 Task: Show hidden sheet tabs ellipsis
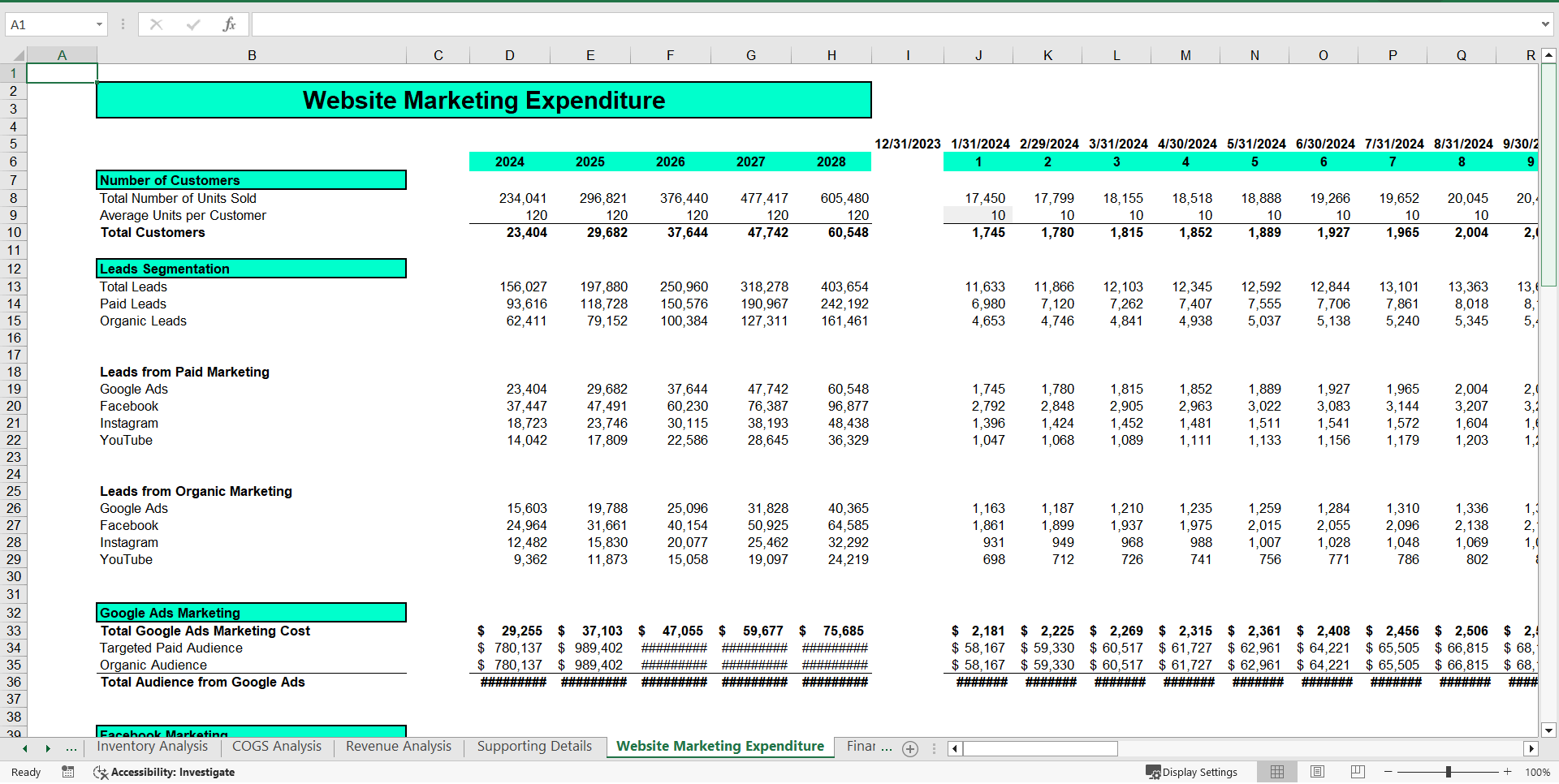coord(71,748)
